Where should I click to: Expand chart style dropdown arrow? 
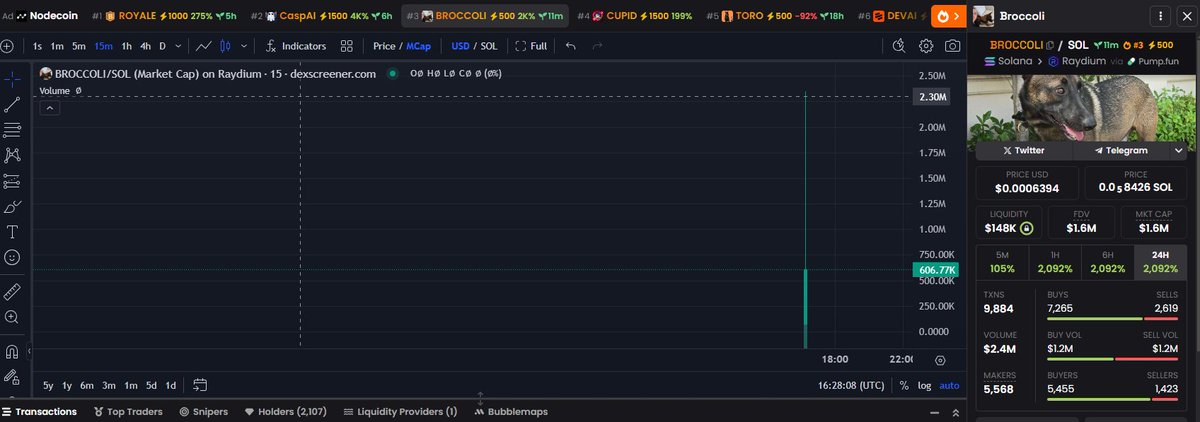pyautogui.click(x=243, y=46)
